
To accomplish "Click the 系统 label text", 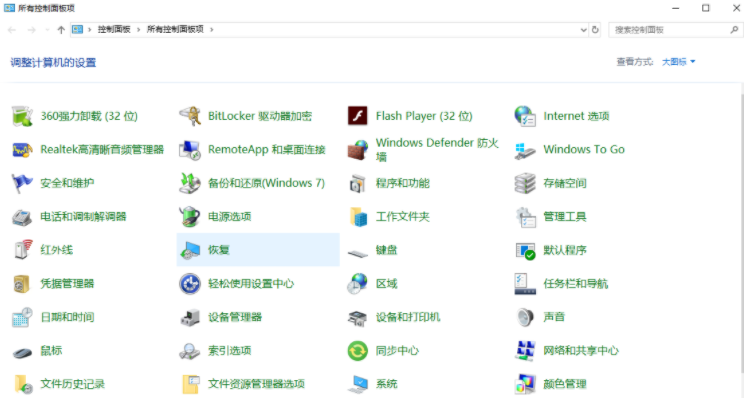I will (x=387, y=384).
